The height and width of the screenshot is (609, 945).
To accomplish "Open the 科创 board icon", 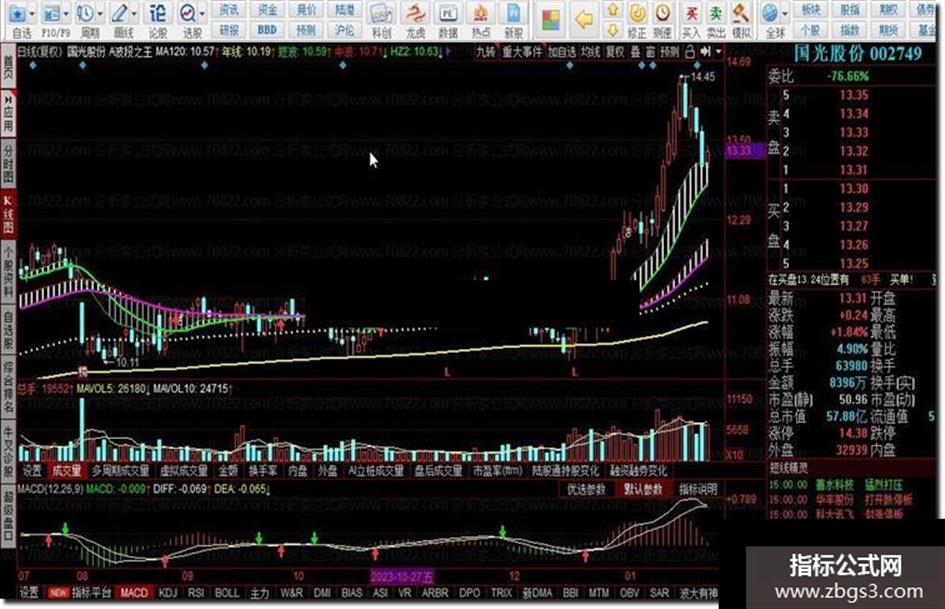I will click(381, 14).
